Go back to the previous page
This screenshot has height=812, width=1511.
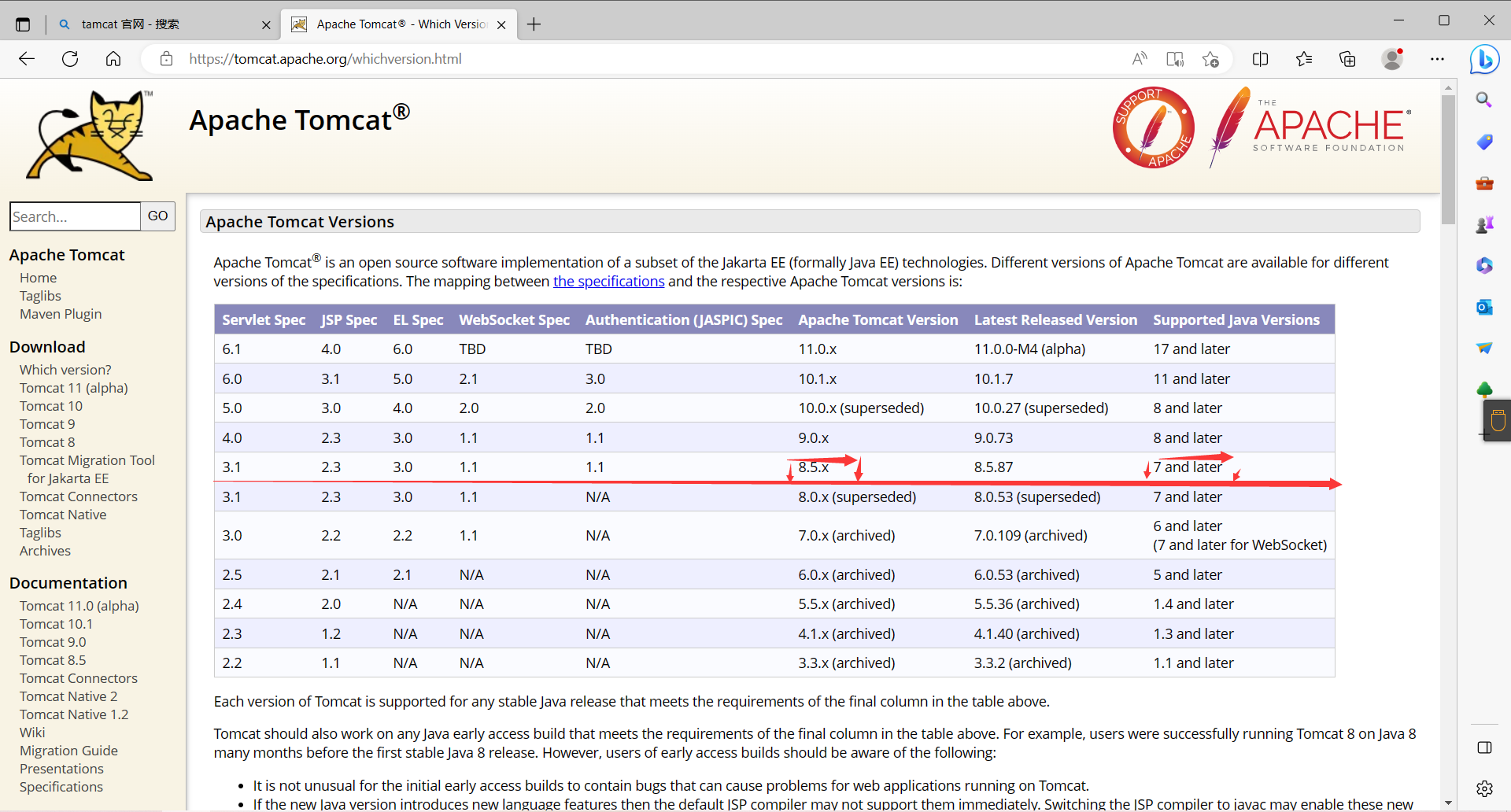pyautogui.click(x=27, y=59)
